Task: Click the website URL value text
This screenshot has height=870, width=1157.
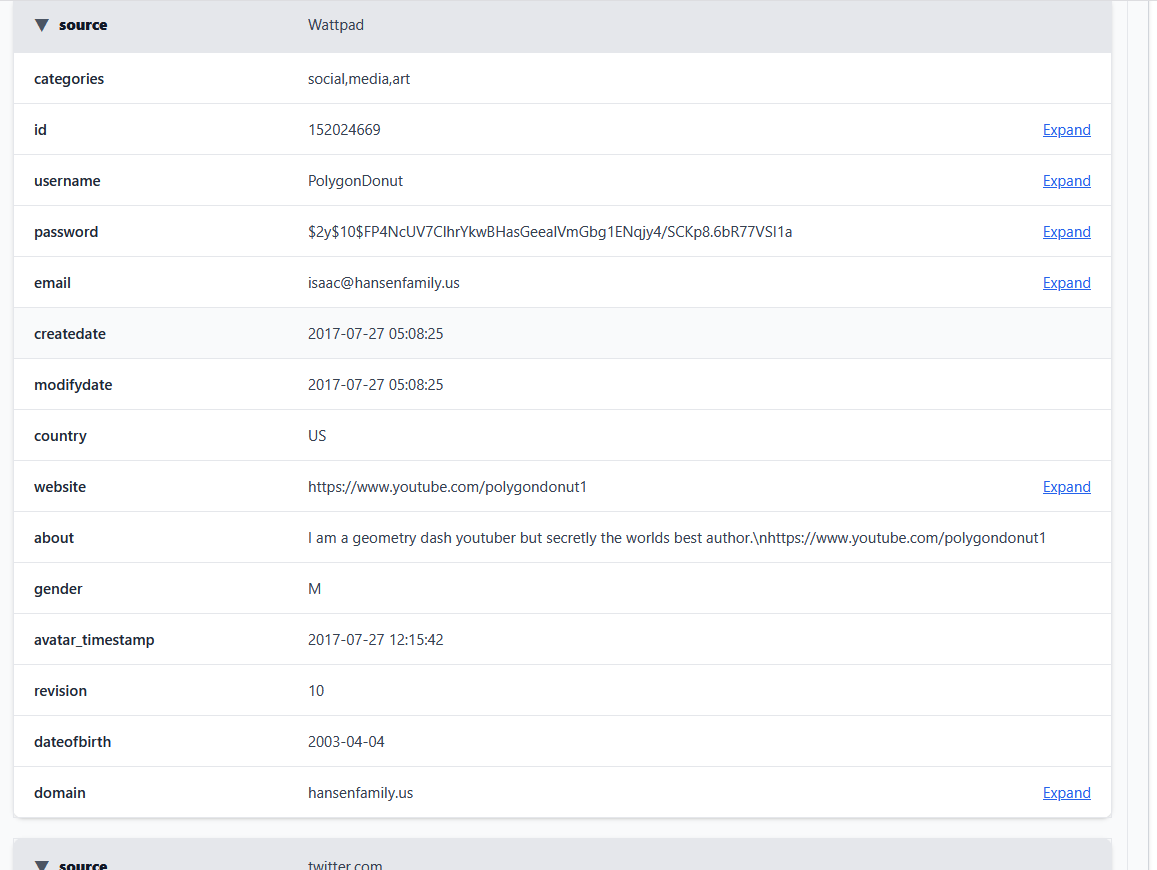Action: 447,487
